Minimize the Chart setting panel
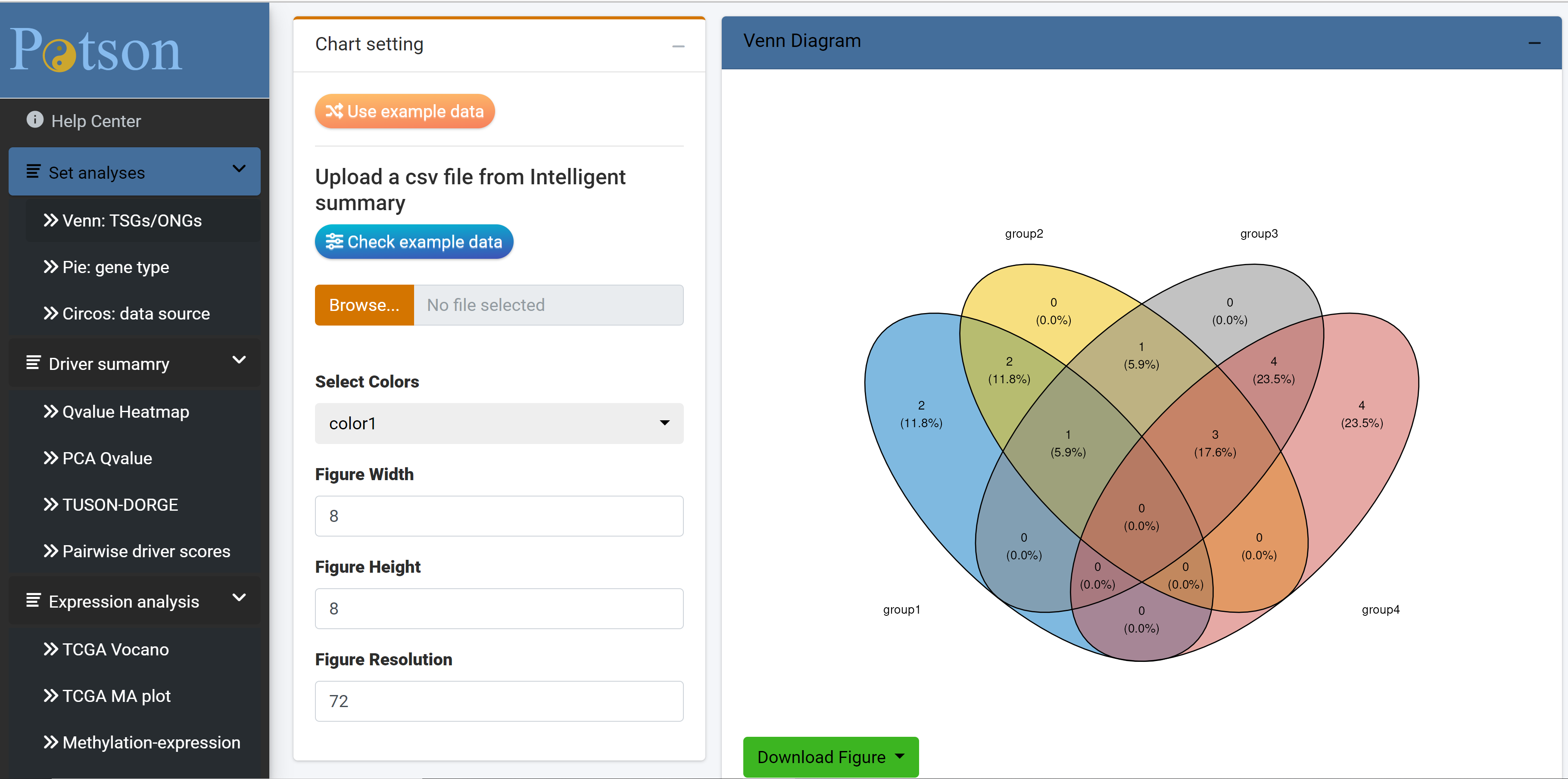This screenshot has height=779, width=1568. 678,46
